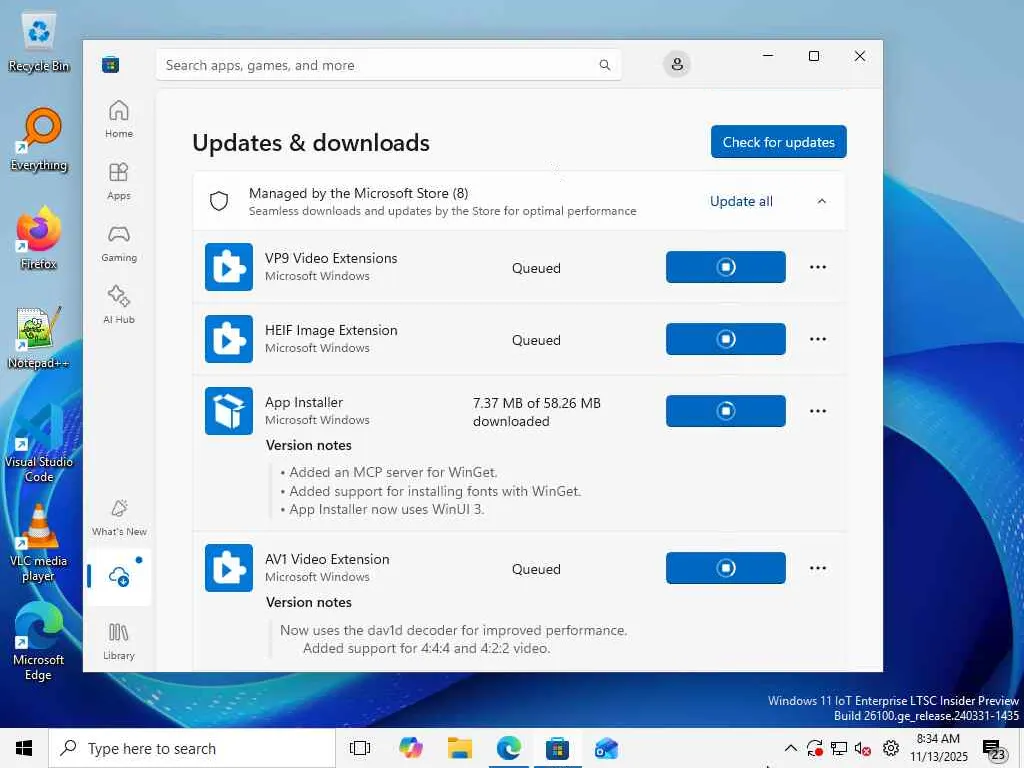Open Microsoft Edge from the taskbar
This screenshot has height=768, width=1024.
click(509, 748)
